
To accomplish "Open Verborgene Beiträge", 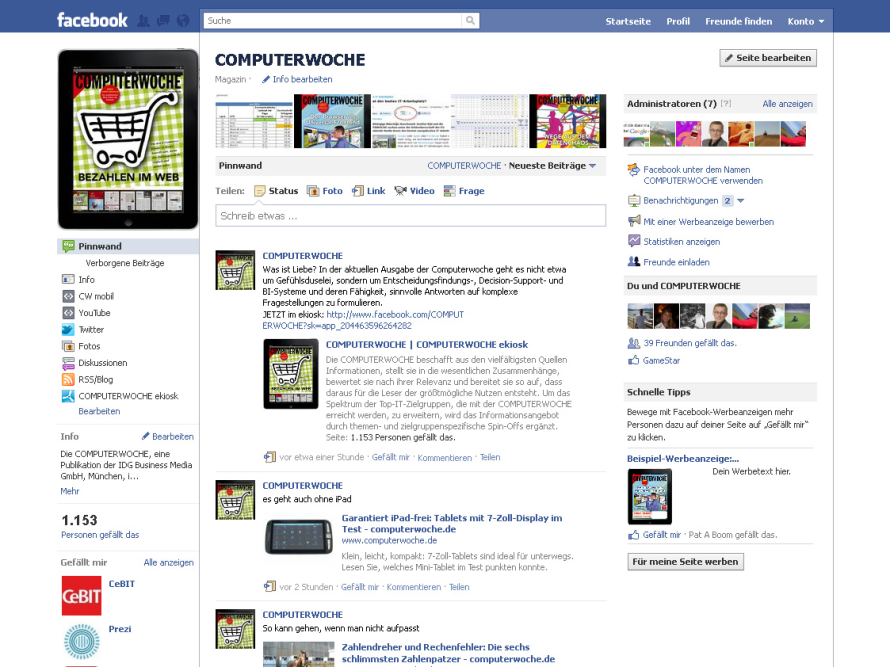I will [x=125, y=263].
